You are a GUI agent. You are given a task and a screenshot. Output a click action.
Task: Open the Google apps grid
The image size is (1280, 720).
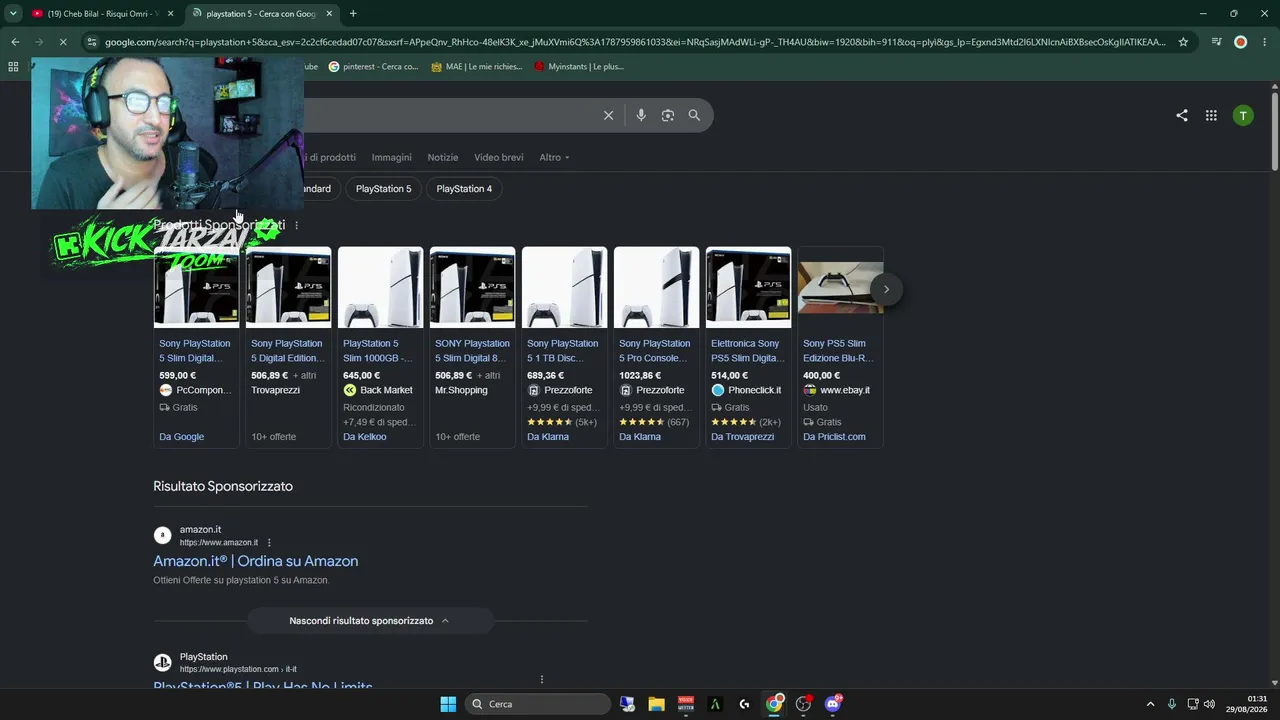(1211, 115)
